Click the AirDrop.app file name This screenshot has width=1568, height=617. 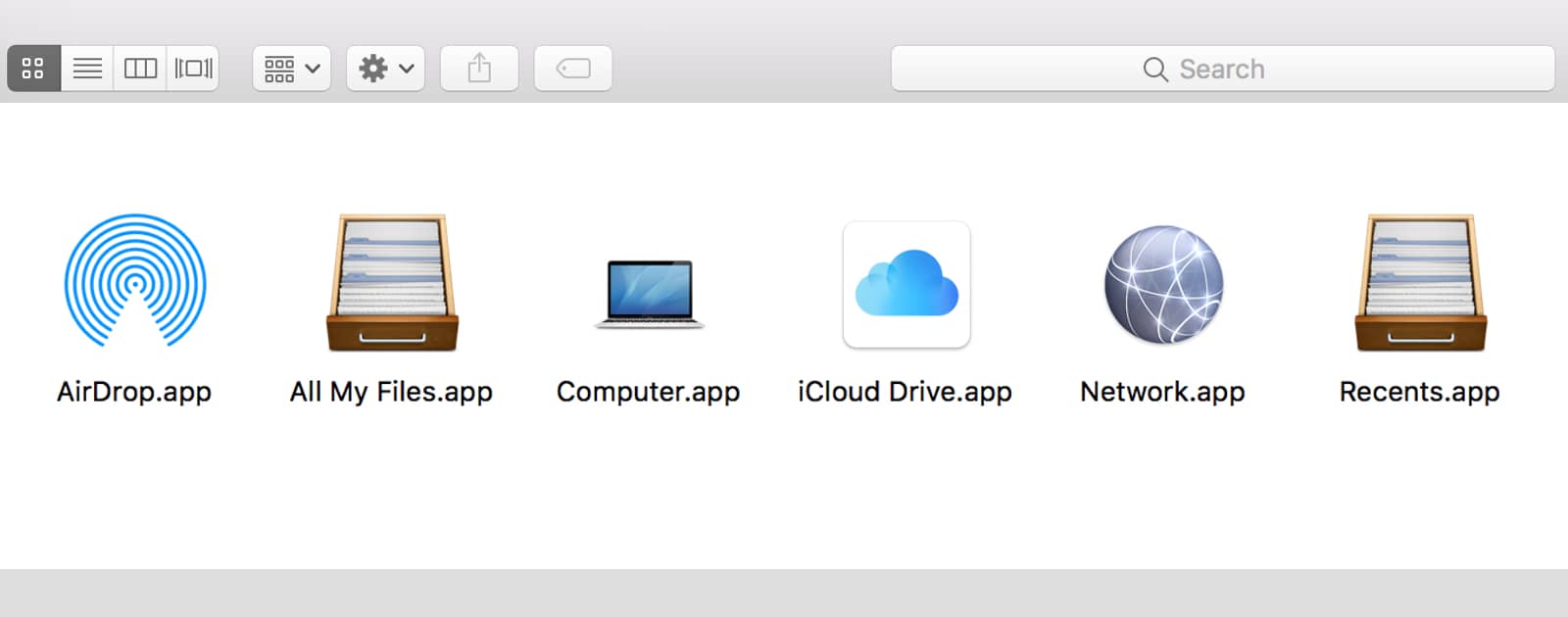click(x=134, y=392)
